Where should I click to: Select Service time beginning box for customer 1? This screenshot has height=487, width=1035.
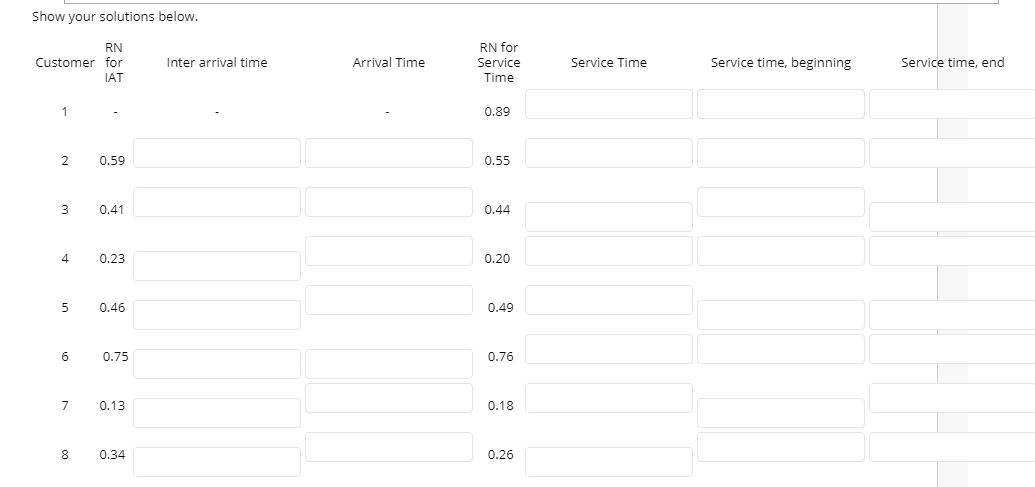pyautogui.click(x=780, y=104)
